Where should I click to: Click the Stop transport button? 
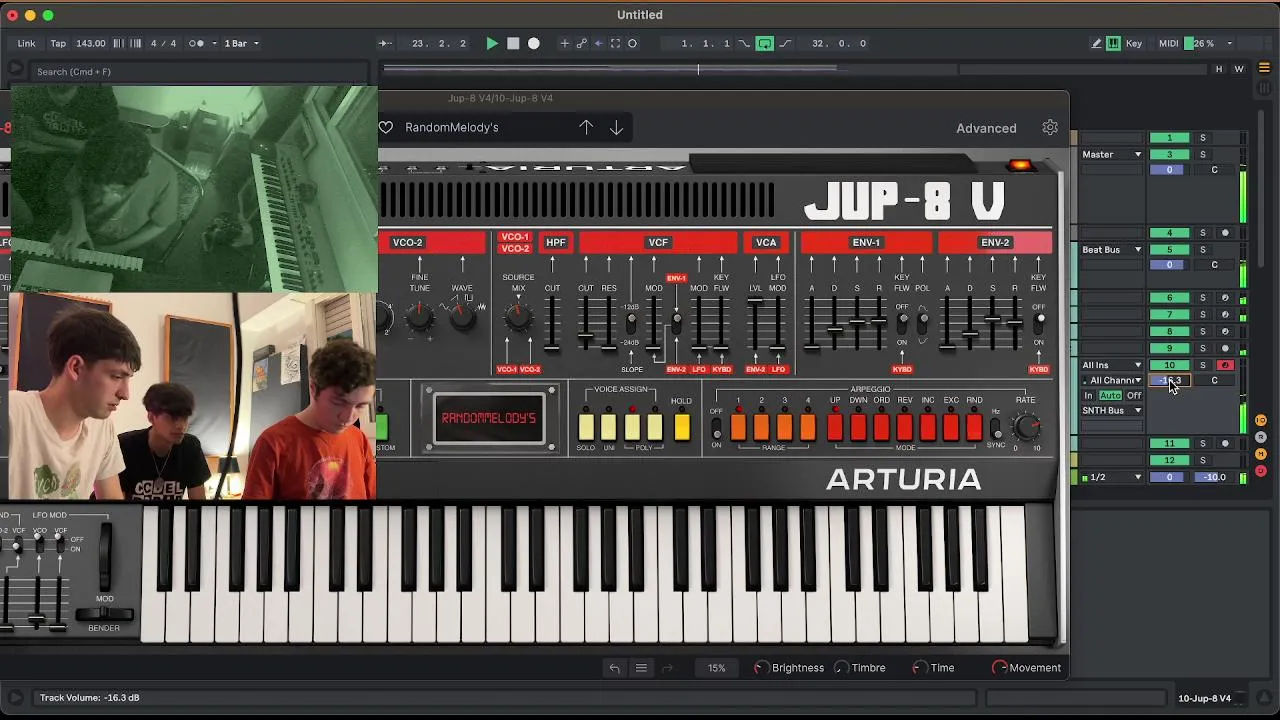[x=513, y=43]
